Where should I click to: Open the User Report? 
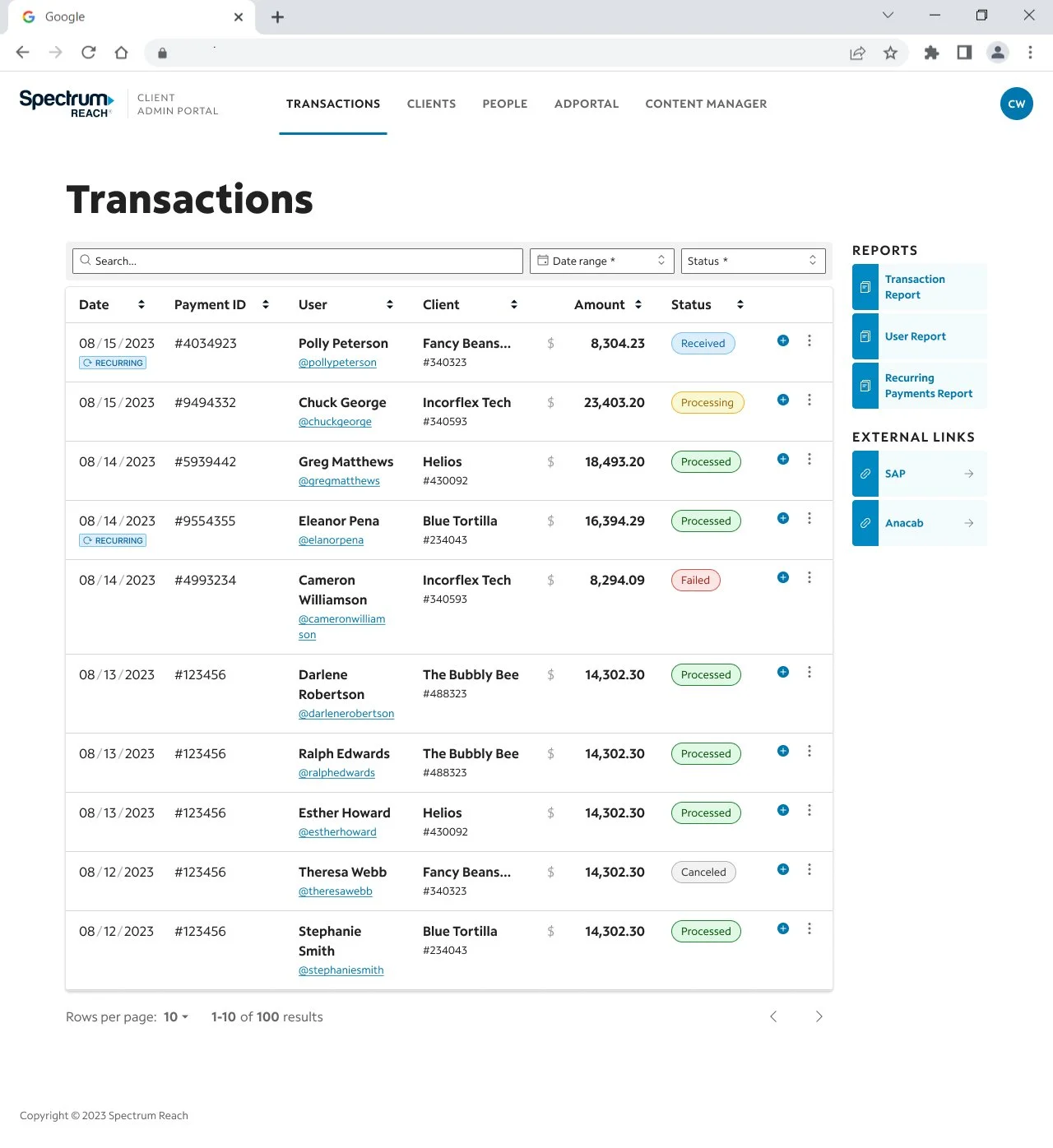920,336
